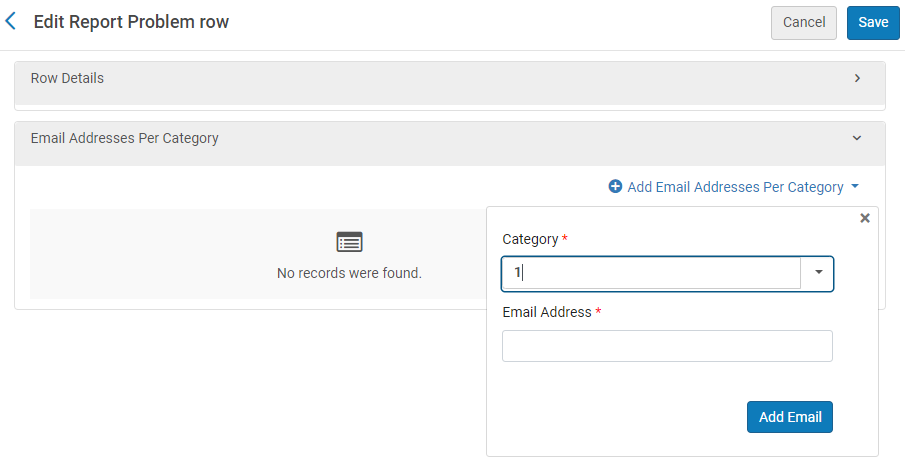The width and height of the screenshot is (905, 468).
Task: Click the Category field label
Action: coord(530,239)
